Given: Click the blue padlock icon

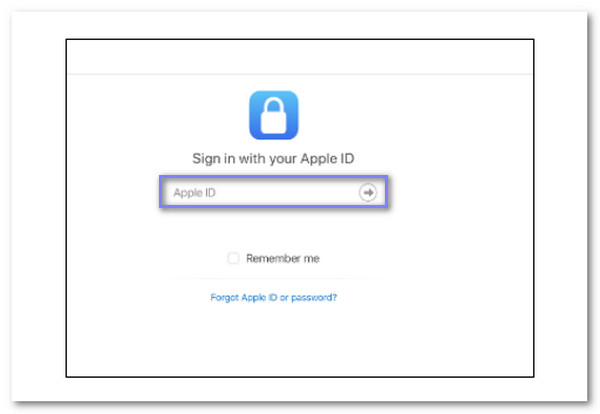Looking at the screenshot, I should (274, 115).
